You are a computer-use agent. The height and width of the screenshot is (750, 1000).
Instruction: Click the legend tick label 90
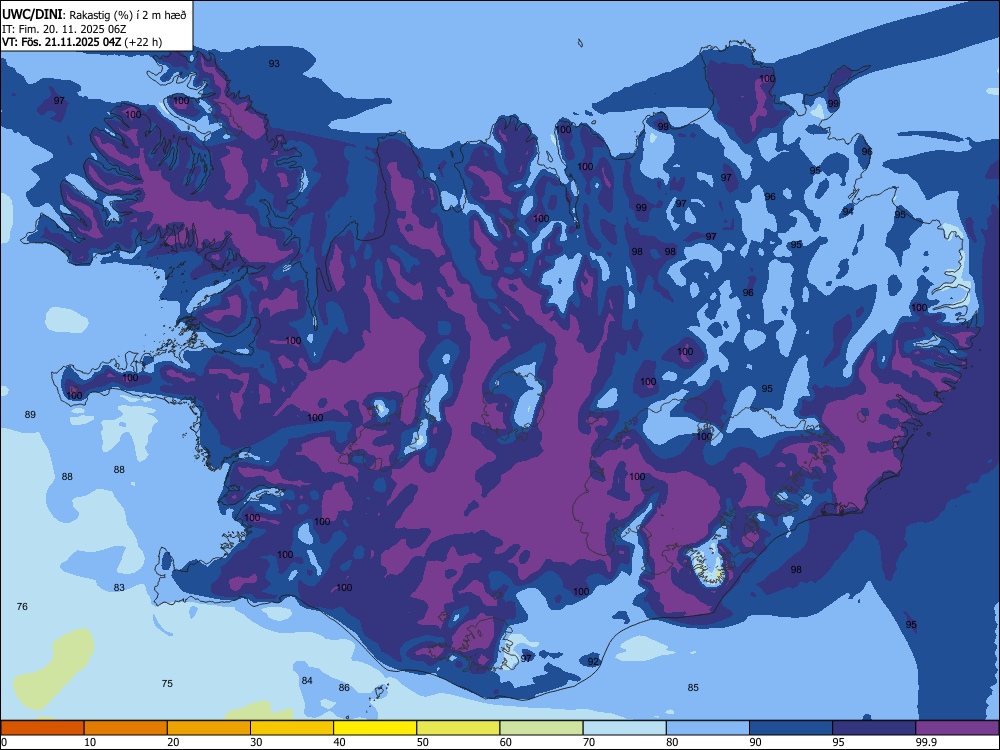756,742
